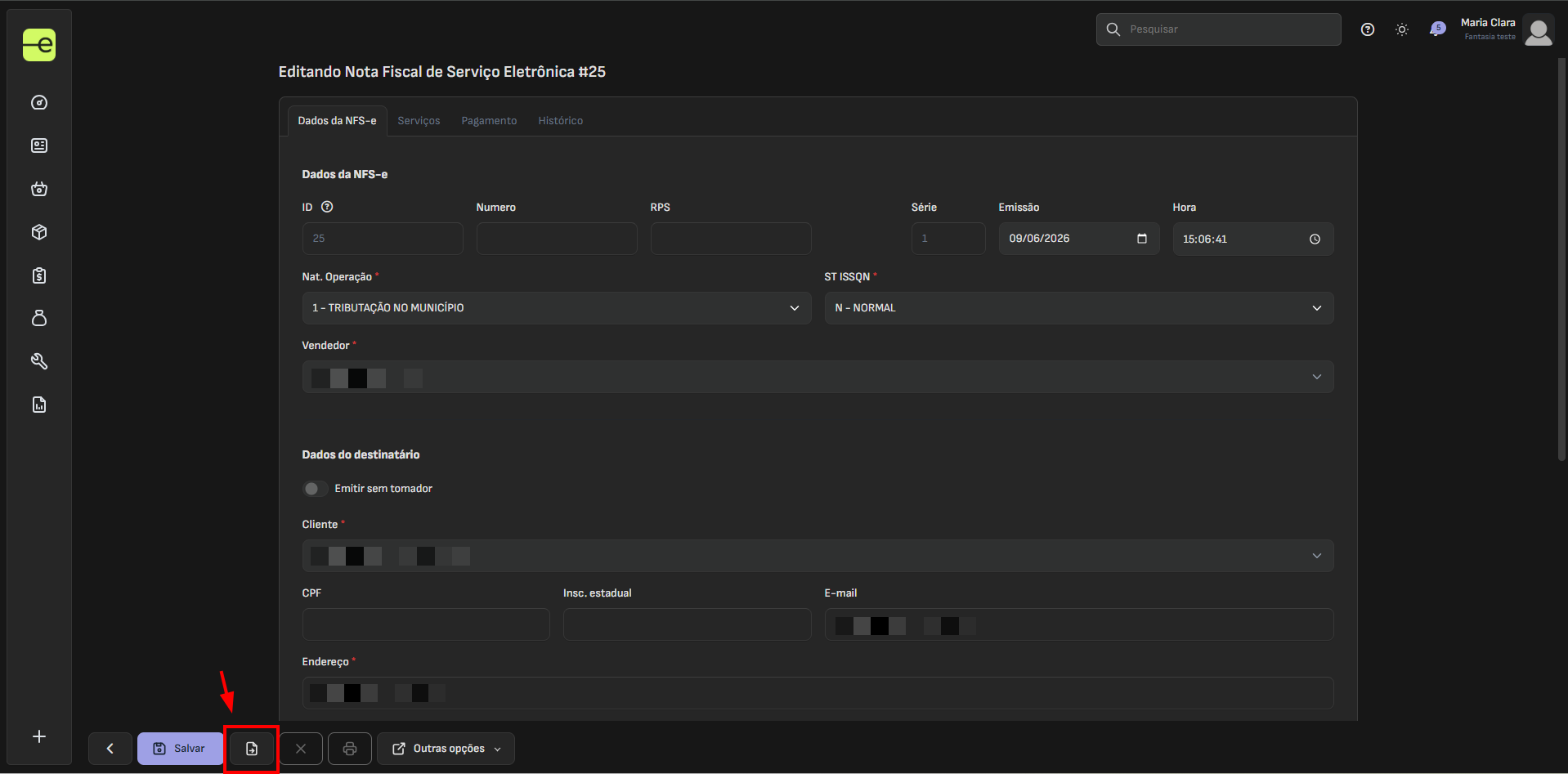Screen dimensions: 1568x774
Task: Click the app logo in sidebar
Action: (39, 45)
